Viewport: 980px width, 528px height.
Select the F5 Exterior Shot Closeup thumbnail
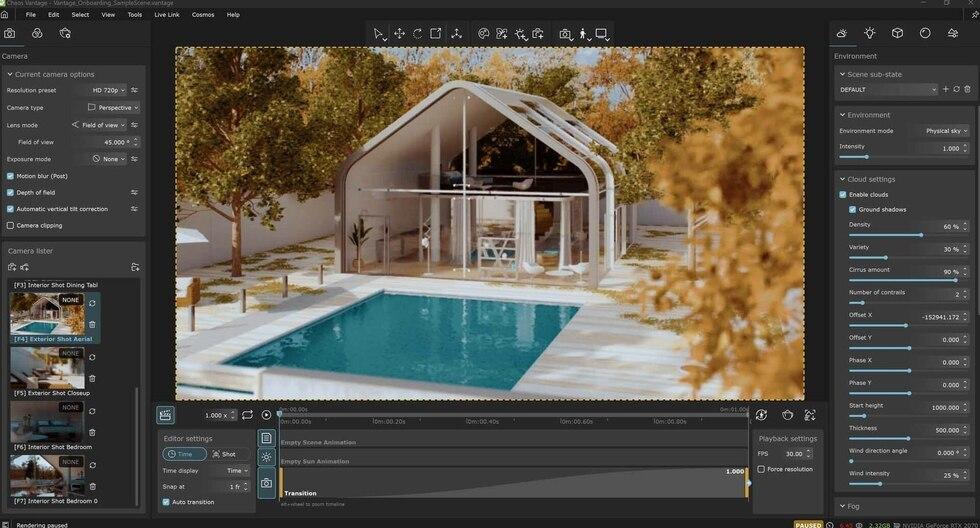(x=47, y=368)
